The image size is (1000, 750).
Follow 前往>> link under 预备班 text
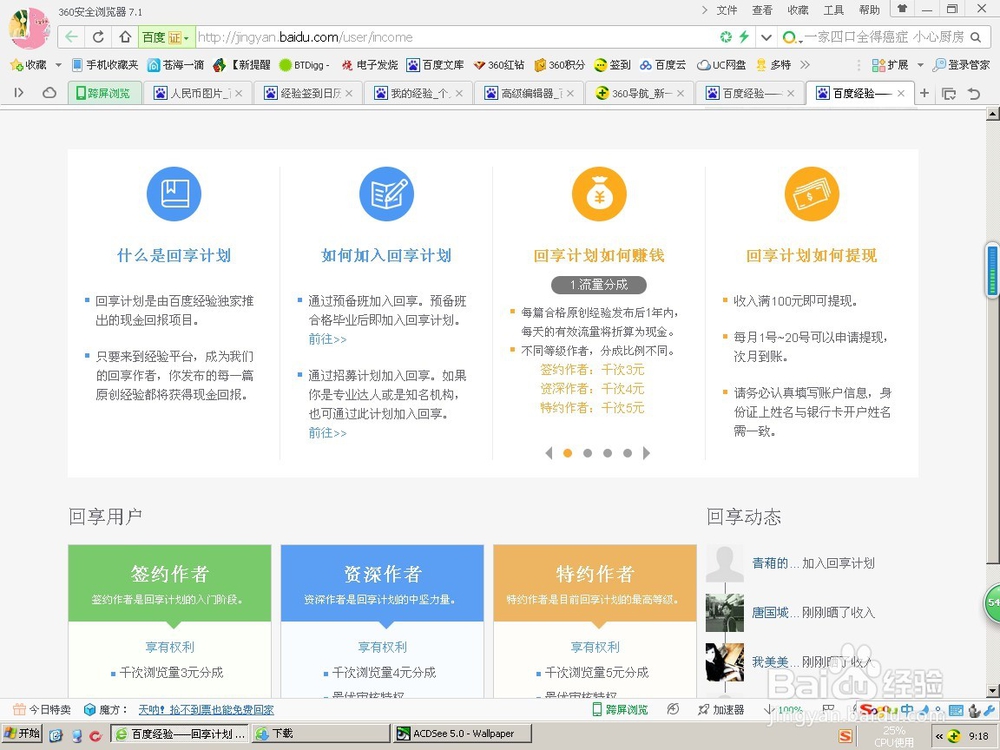tap(327, 339)
